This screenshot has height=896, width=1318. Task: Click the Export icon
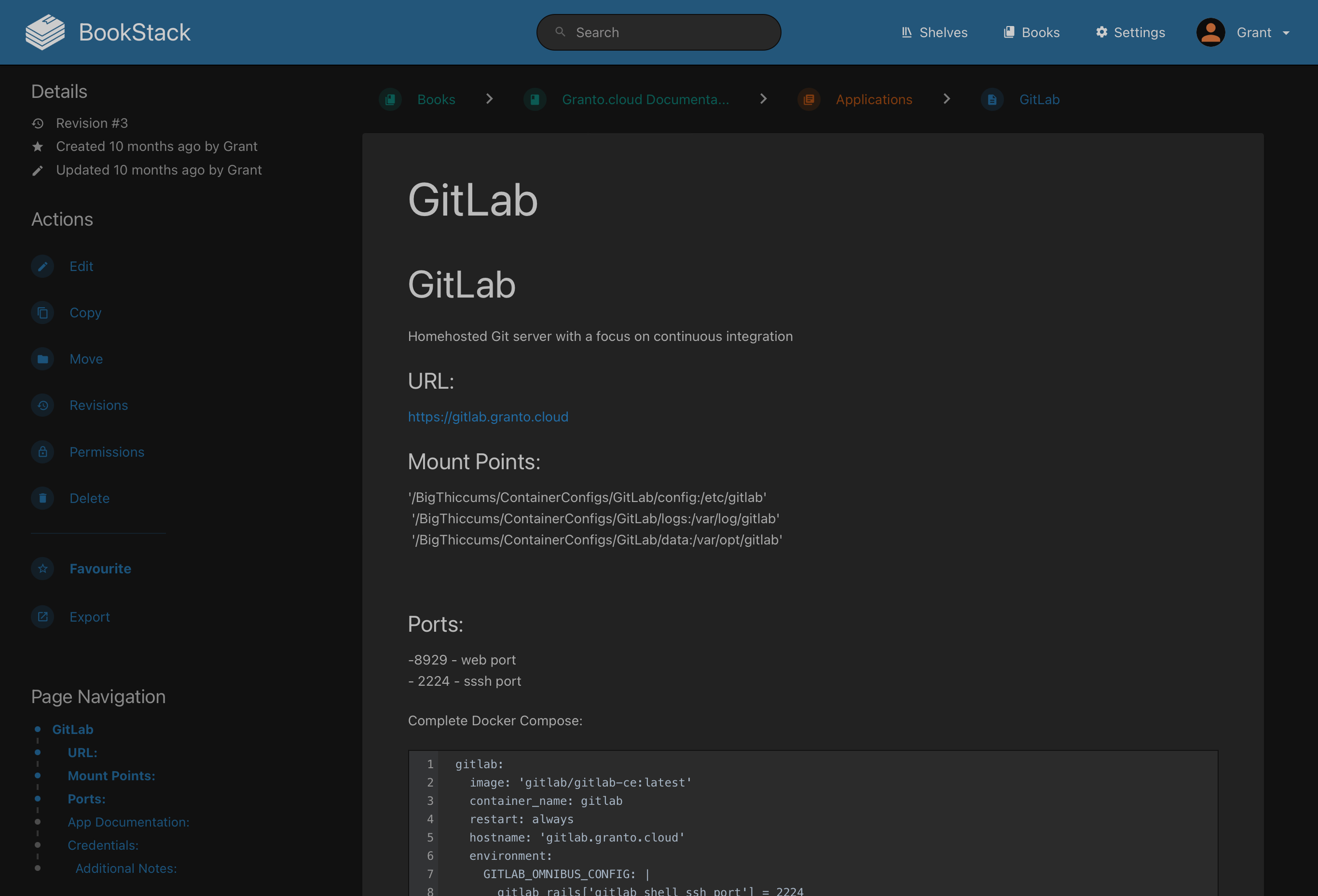(x=42, y=617)
